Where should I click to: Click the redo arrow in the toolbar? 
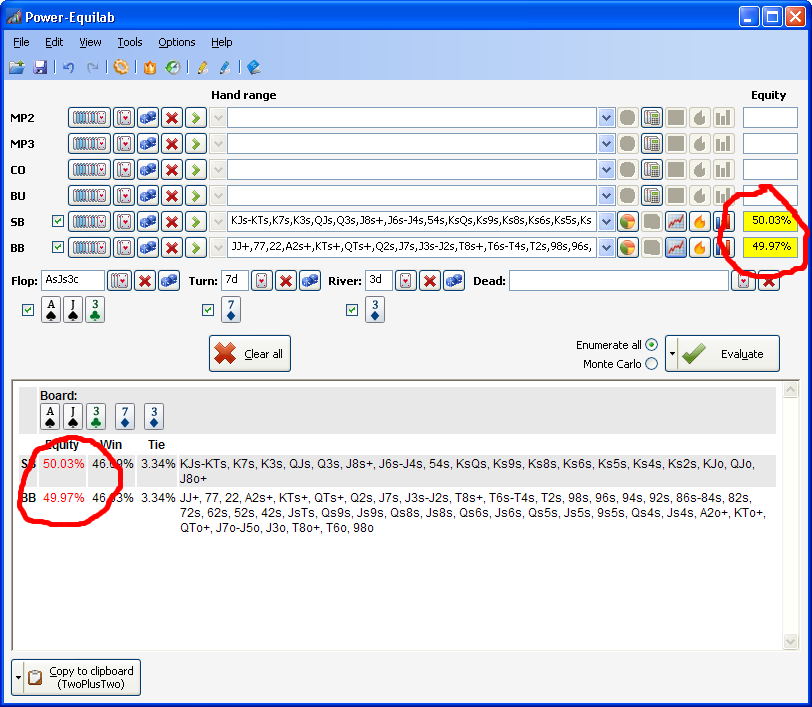tap(93, 67)
